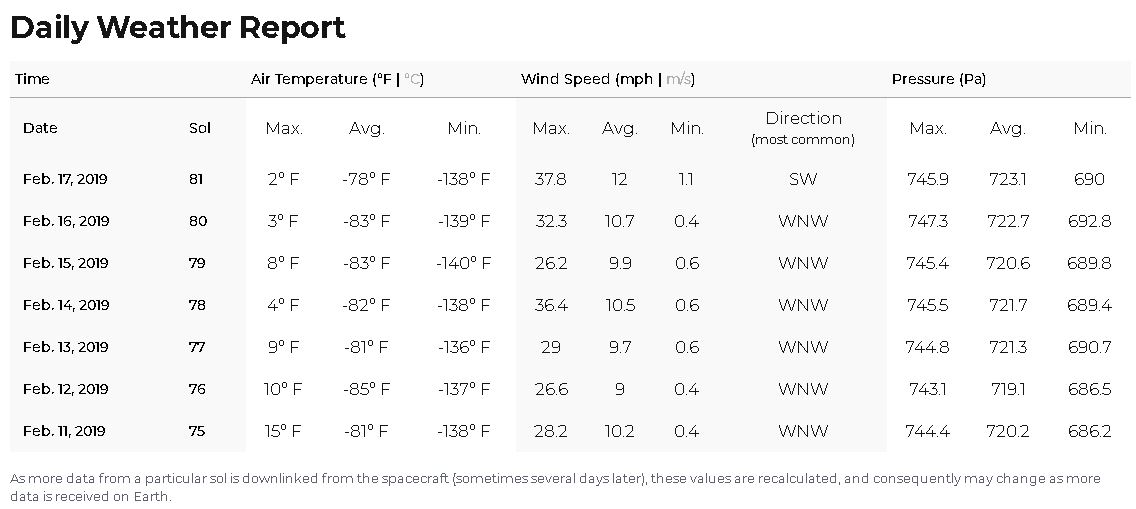Click Sol 78 in the table

(196, 305)
